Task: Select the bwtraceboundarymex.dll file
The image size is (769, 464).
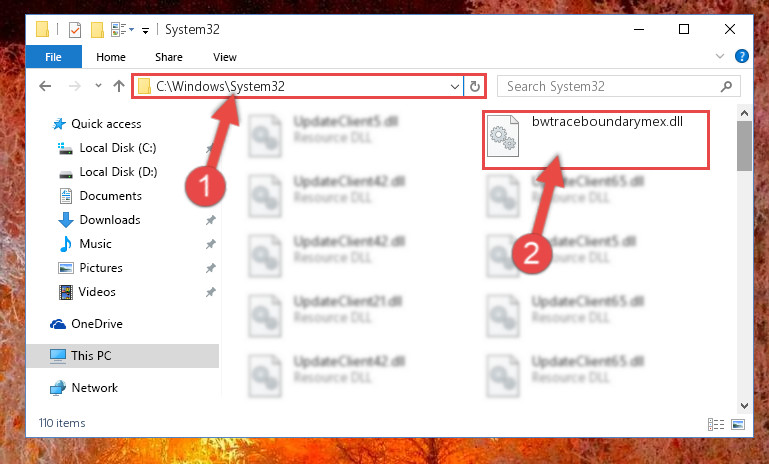Action: point(595,140)
